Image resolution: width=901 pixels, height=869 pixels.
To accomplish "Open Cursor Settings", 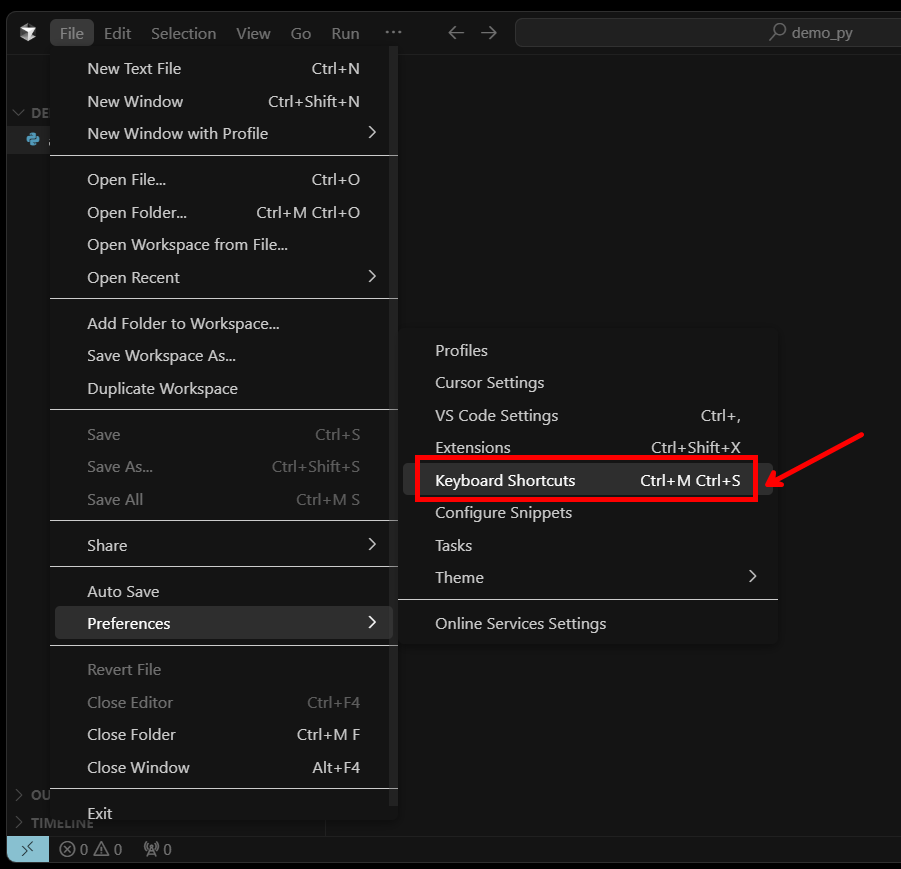I will [x=588, y=383].
